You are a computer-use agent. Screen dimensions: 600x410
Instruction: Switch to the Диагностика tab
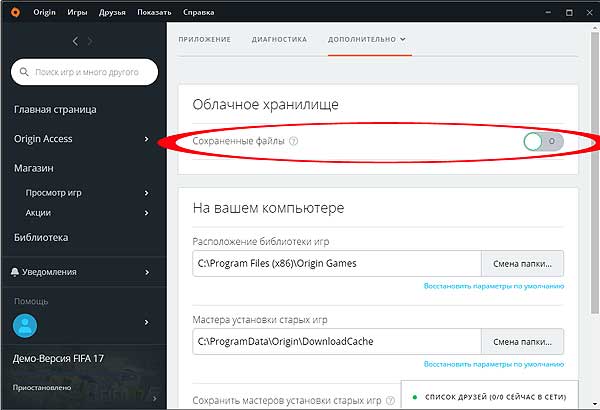[279, 39]
